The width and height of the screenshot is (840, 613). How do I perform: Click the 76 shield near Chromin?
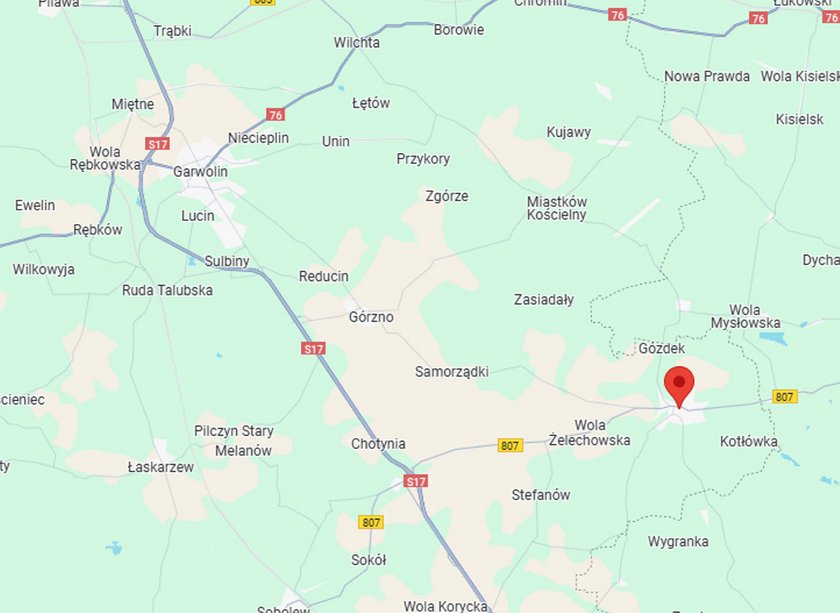click(x=617, y=15)
